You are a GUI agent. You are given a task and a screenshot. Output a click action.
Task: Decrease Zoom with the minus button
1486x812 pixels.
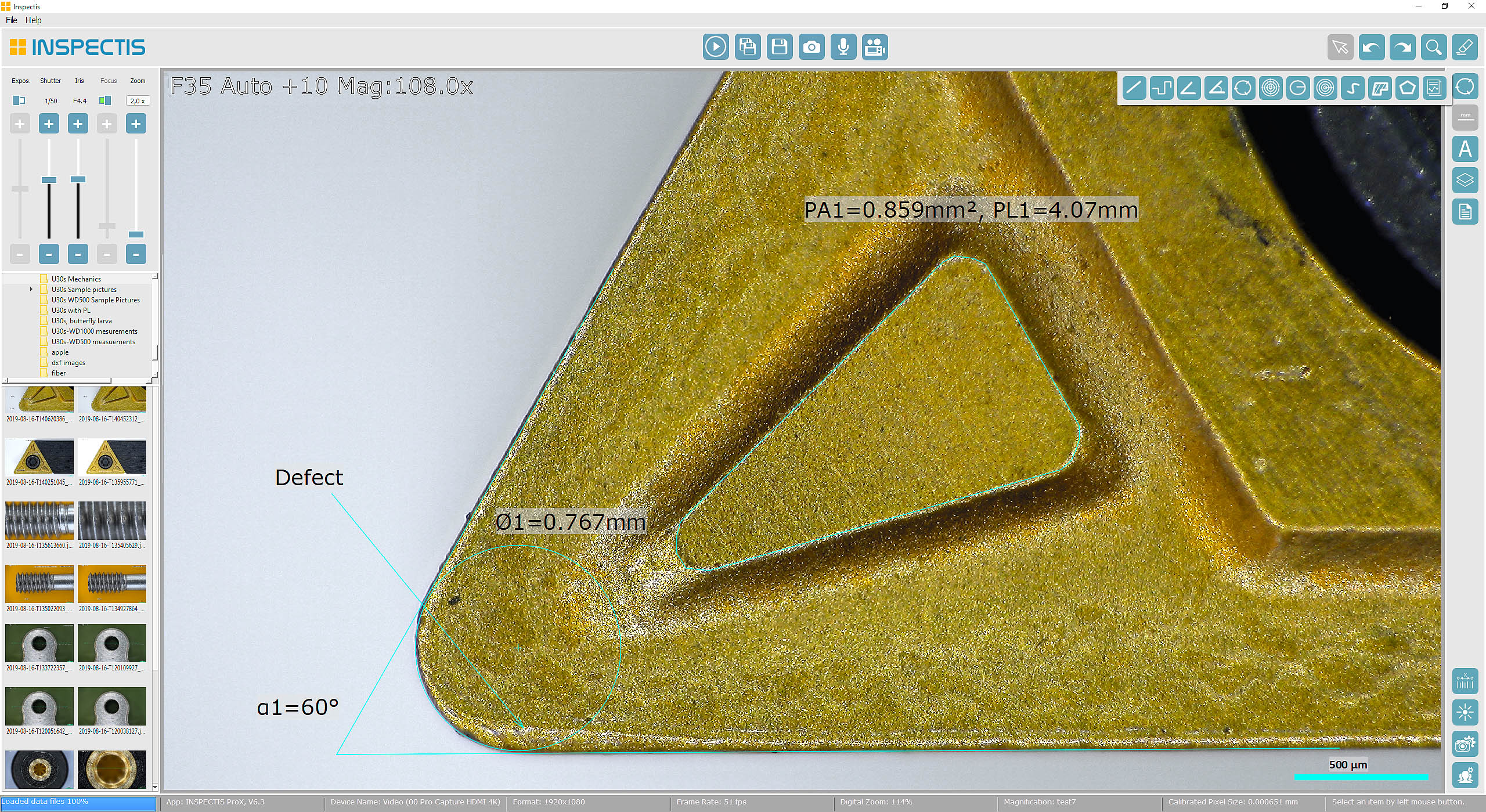(136, 254)
